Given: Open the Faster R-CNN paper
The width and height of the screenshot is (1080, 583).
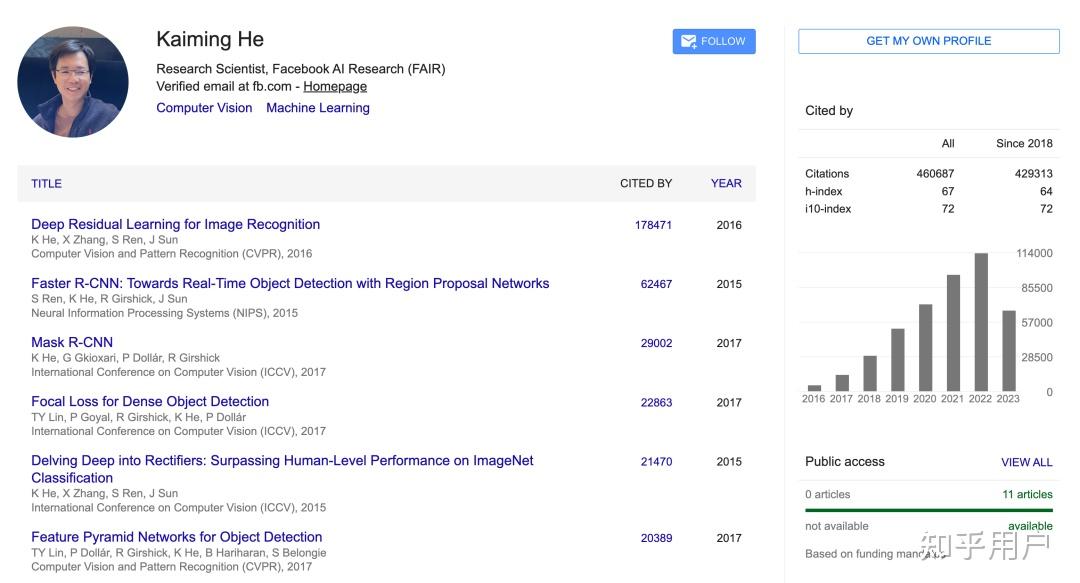Looking at the screenshot, I should pos(290,284).
